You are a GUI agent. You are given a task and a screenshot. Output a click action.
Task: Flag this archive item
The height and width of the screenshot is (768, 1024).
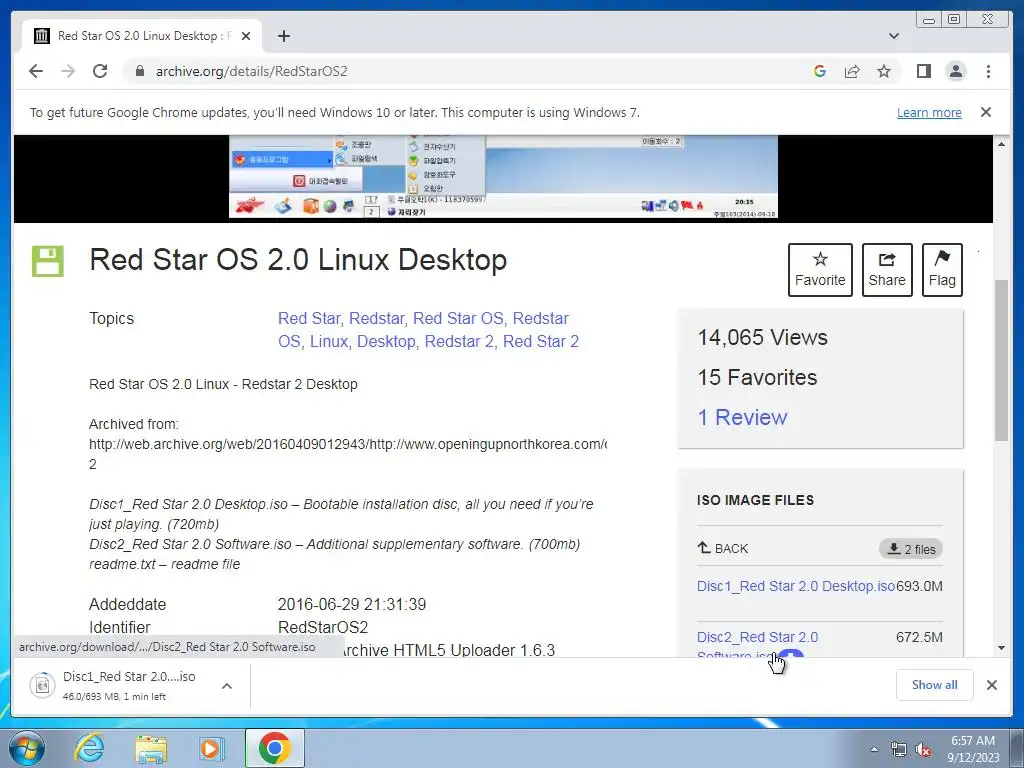[x=942, y=270]
